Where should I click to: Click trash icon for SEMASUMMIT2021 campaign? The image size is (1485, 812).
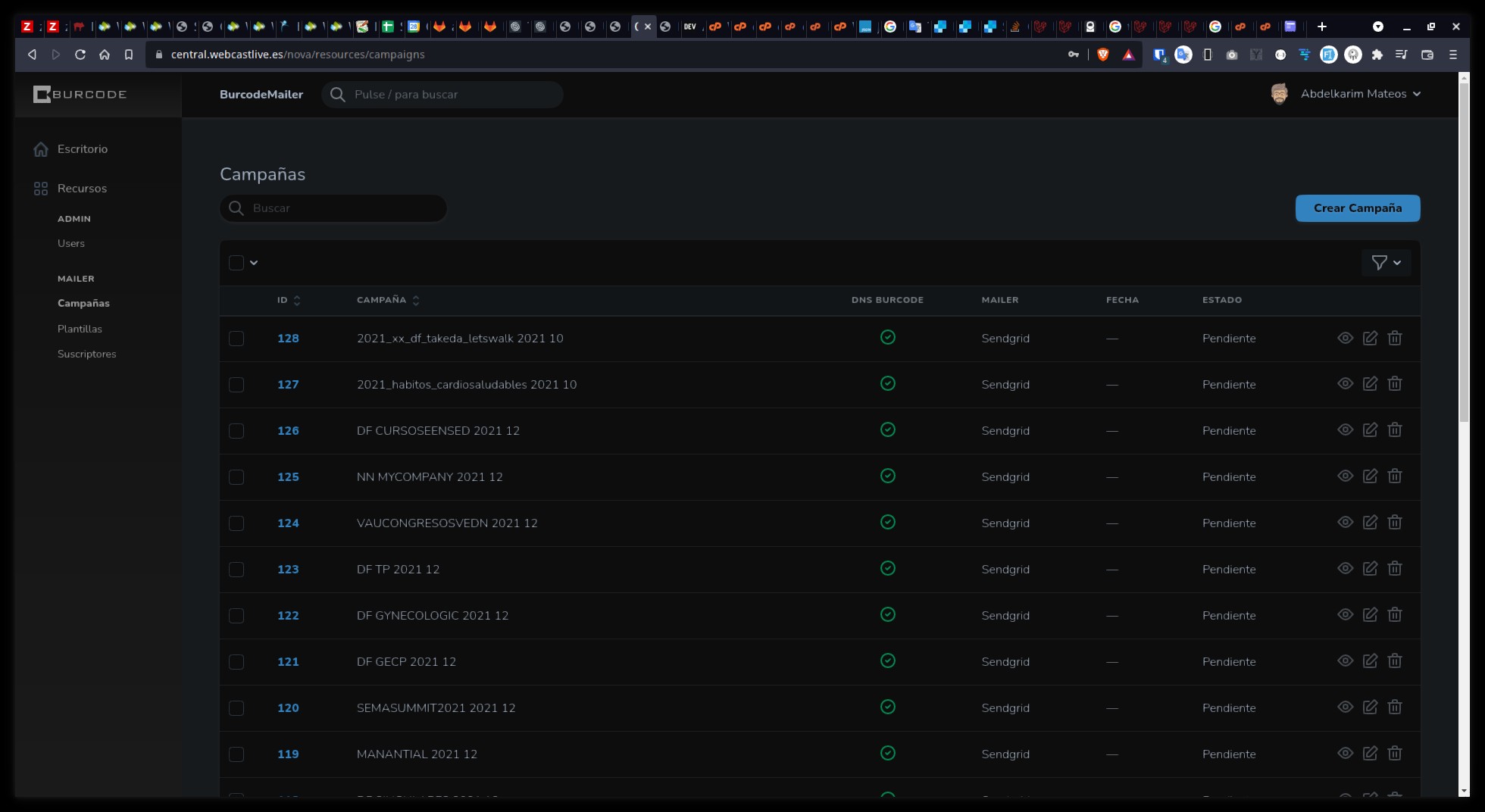(1394, 707)
